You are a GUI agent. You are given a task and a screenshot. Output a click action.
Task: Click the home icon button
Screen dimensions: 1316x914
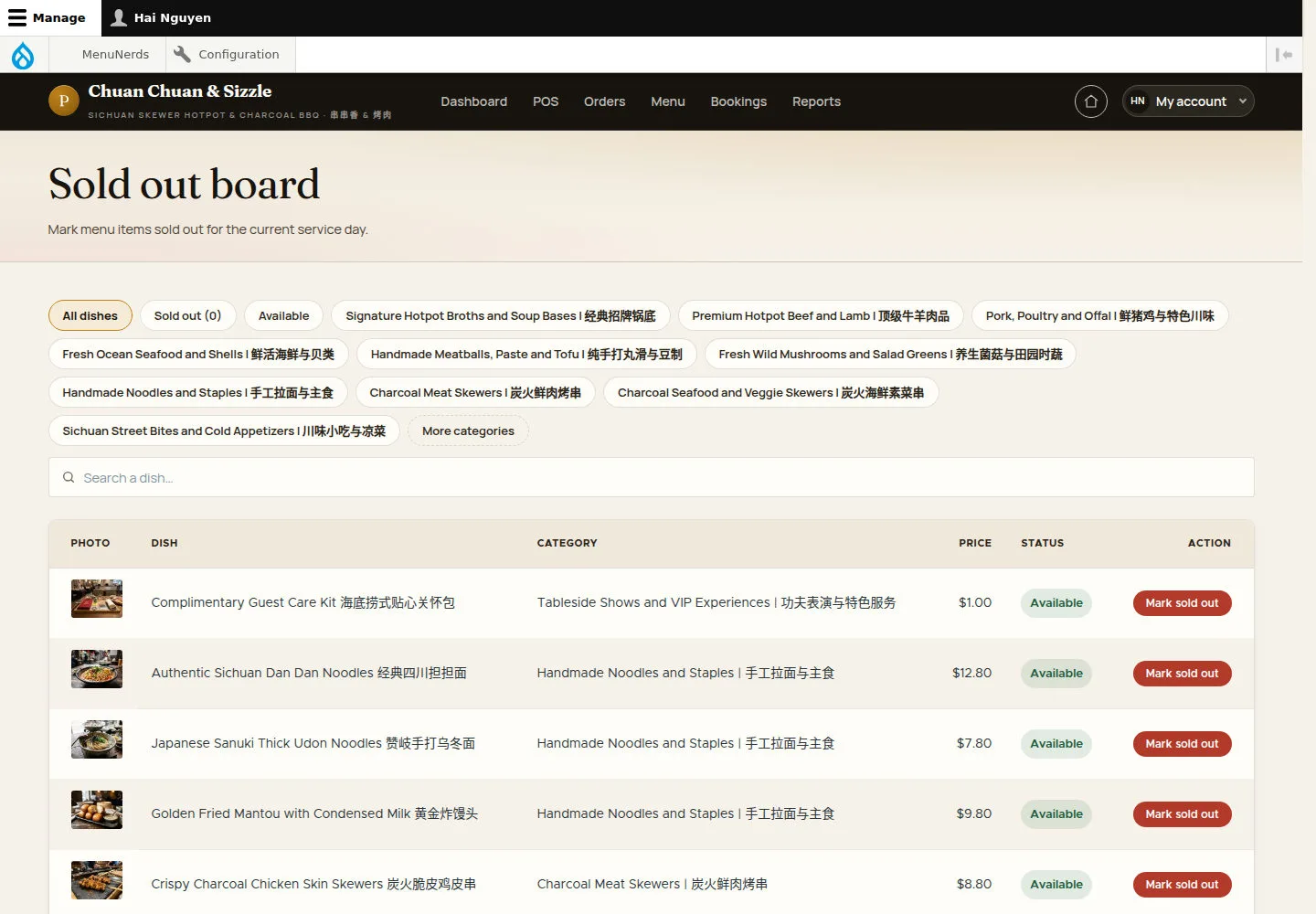[1090, 101]
